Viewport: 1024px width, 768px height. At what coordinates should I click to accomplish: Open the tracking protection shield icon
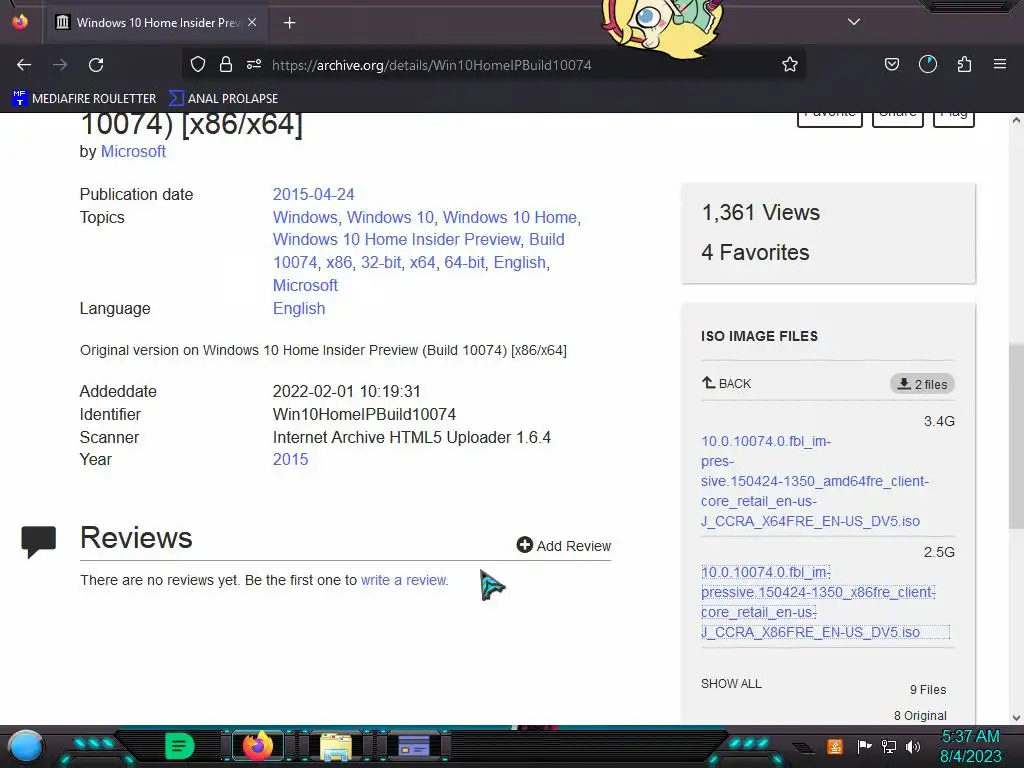tap(198, 64)
